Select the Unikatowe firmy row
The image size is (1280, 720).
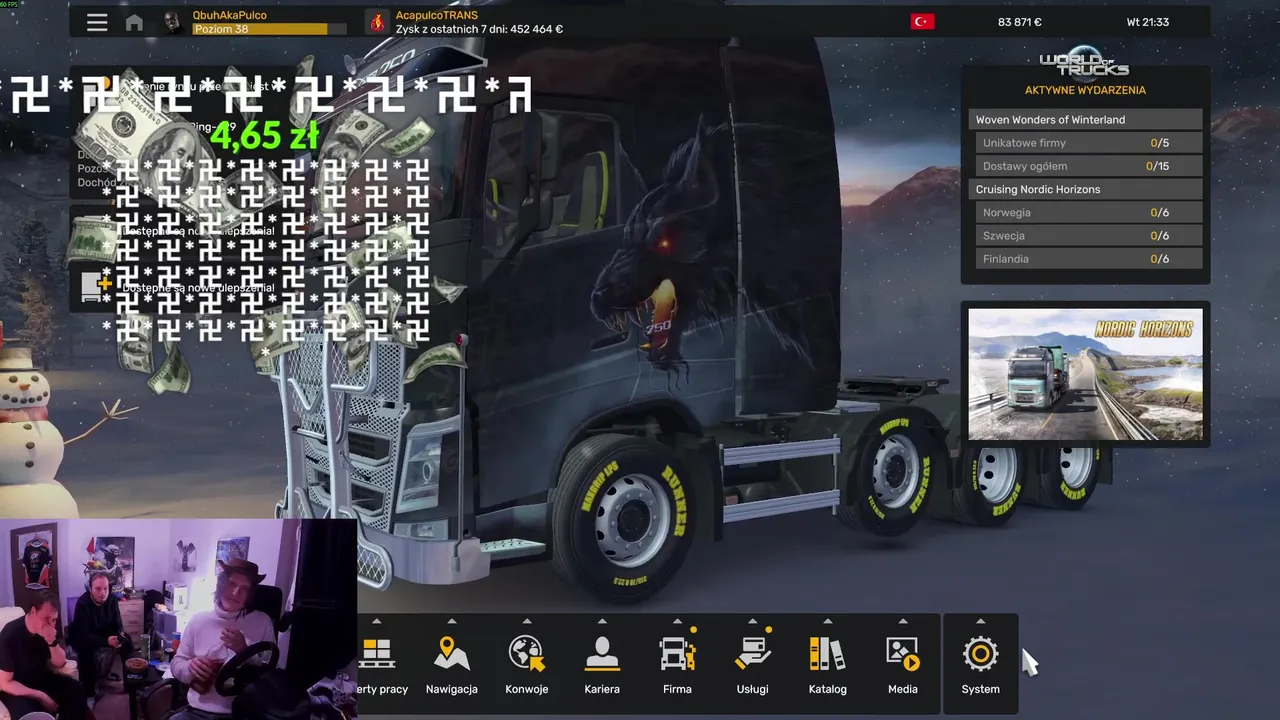point(1089,143)
